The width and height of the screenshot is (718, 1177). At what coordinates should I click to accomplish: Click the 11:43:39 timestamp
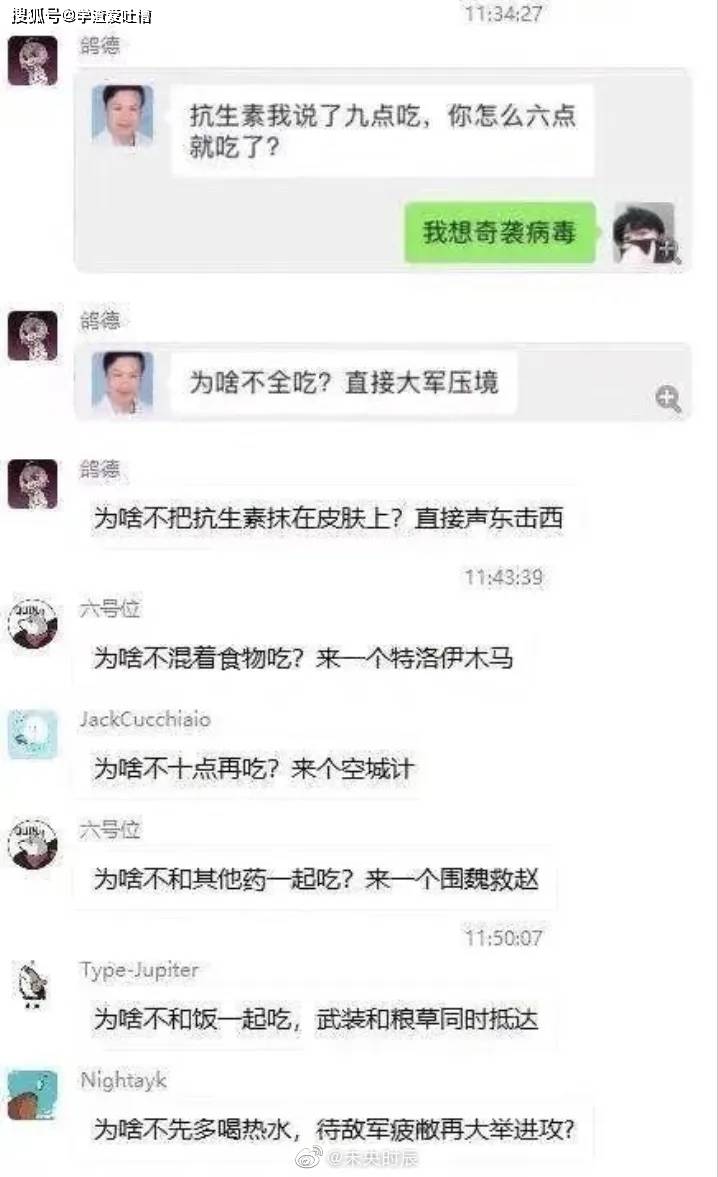(503, 576)
